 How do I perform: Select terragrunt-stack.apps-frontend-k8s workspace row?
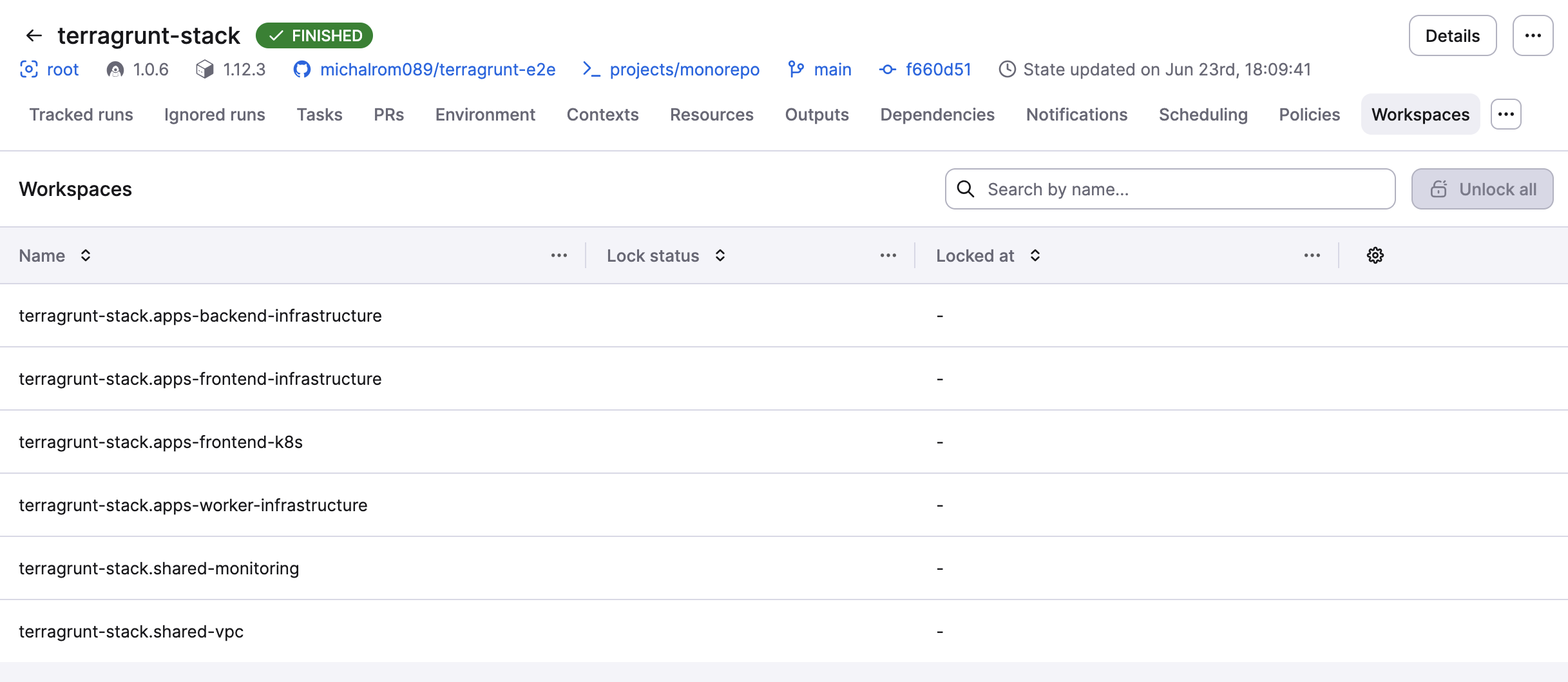(784, 442)
